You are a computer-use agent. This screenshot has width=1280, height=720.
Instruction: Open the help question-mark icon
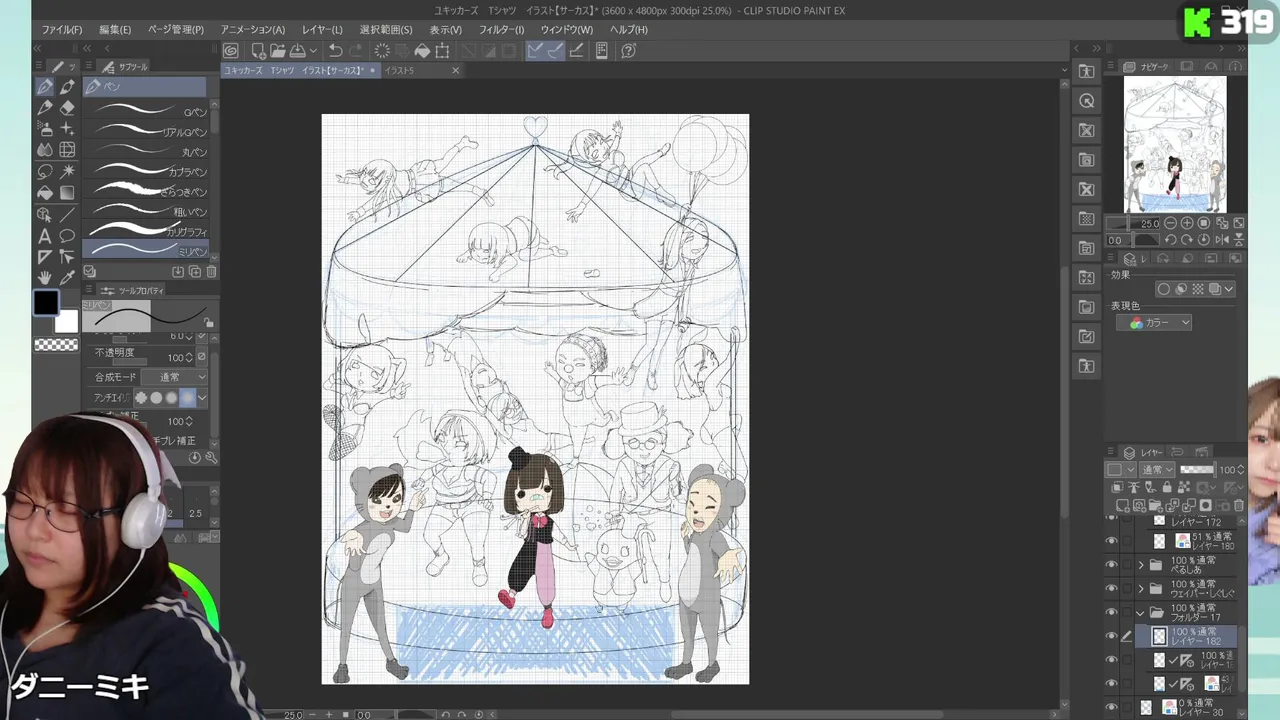tap(628, 51)
